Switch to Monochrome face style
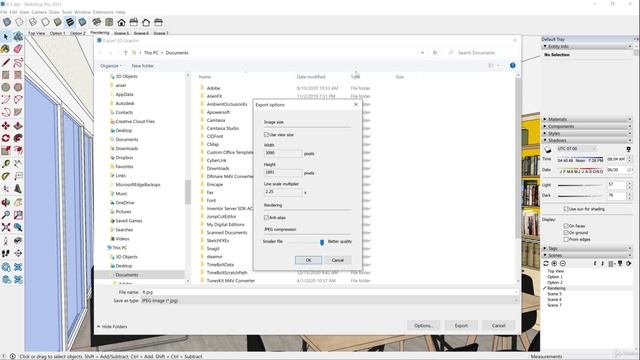Viewport: 640px width, 360px height. 83,22
